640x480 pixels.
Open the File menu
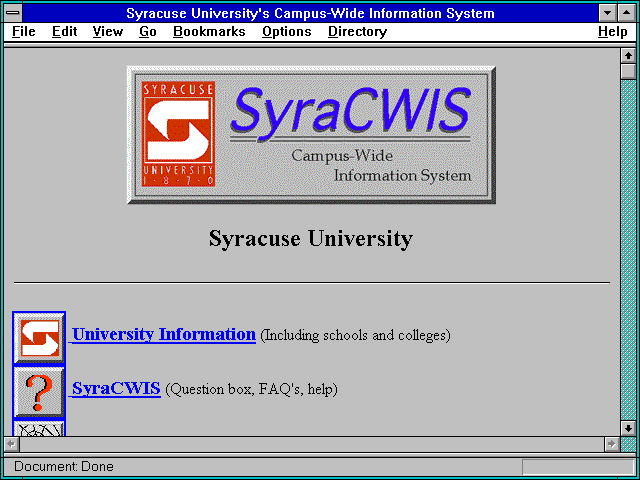click(24, 32)
